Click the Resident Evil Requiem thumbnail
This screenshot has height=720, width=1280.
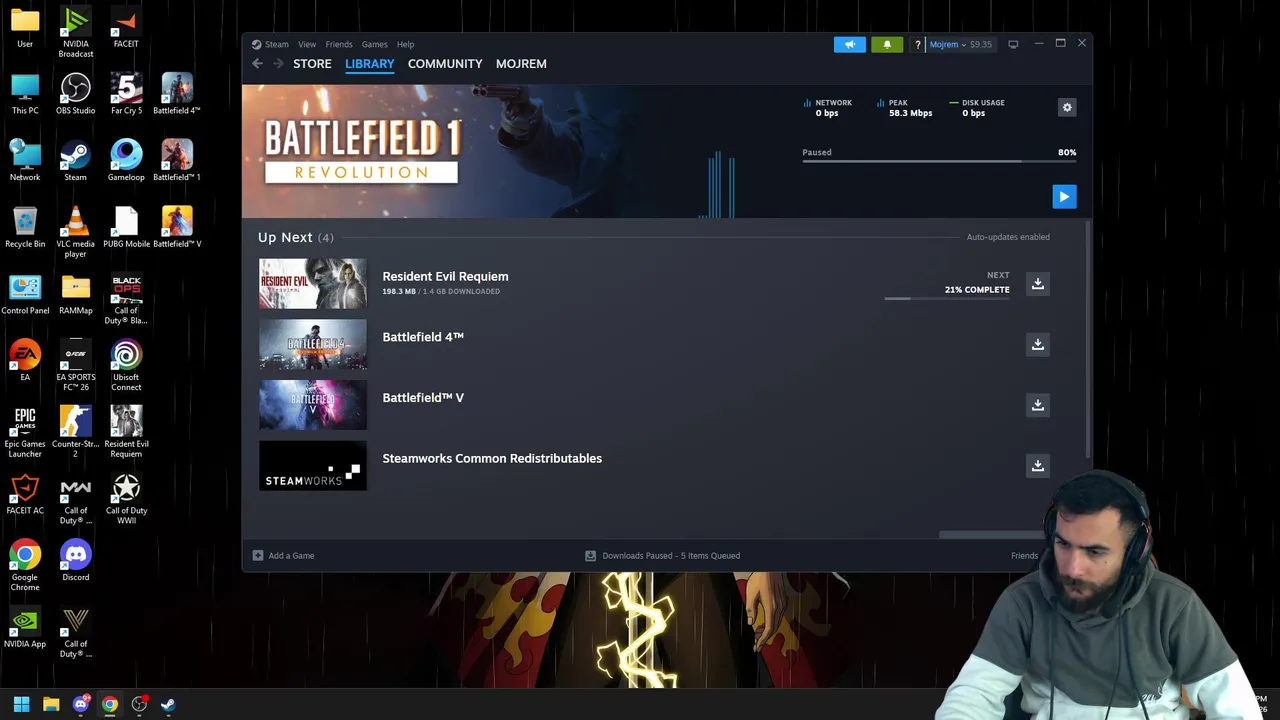[x=313, y=284]
